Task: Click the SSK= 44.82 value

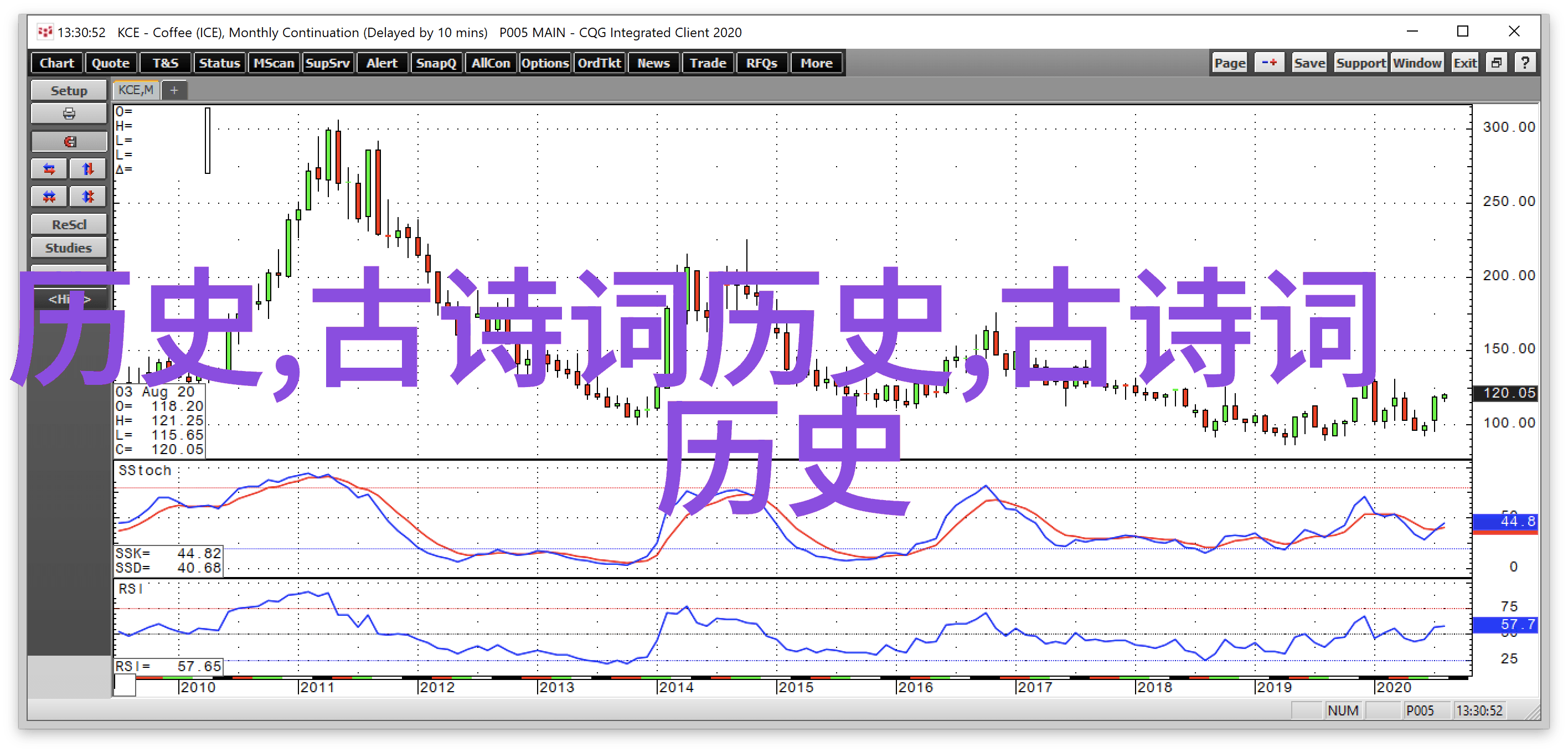Action: (169, 553)
